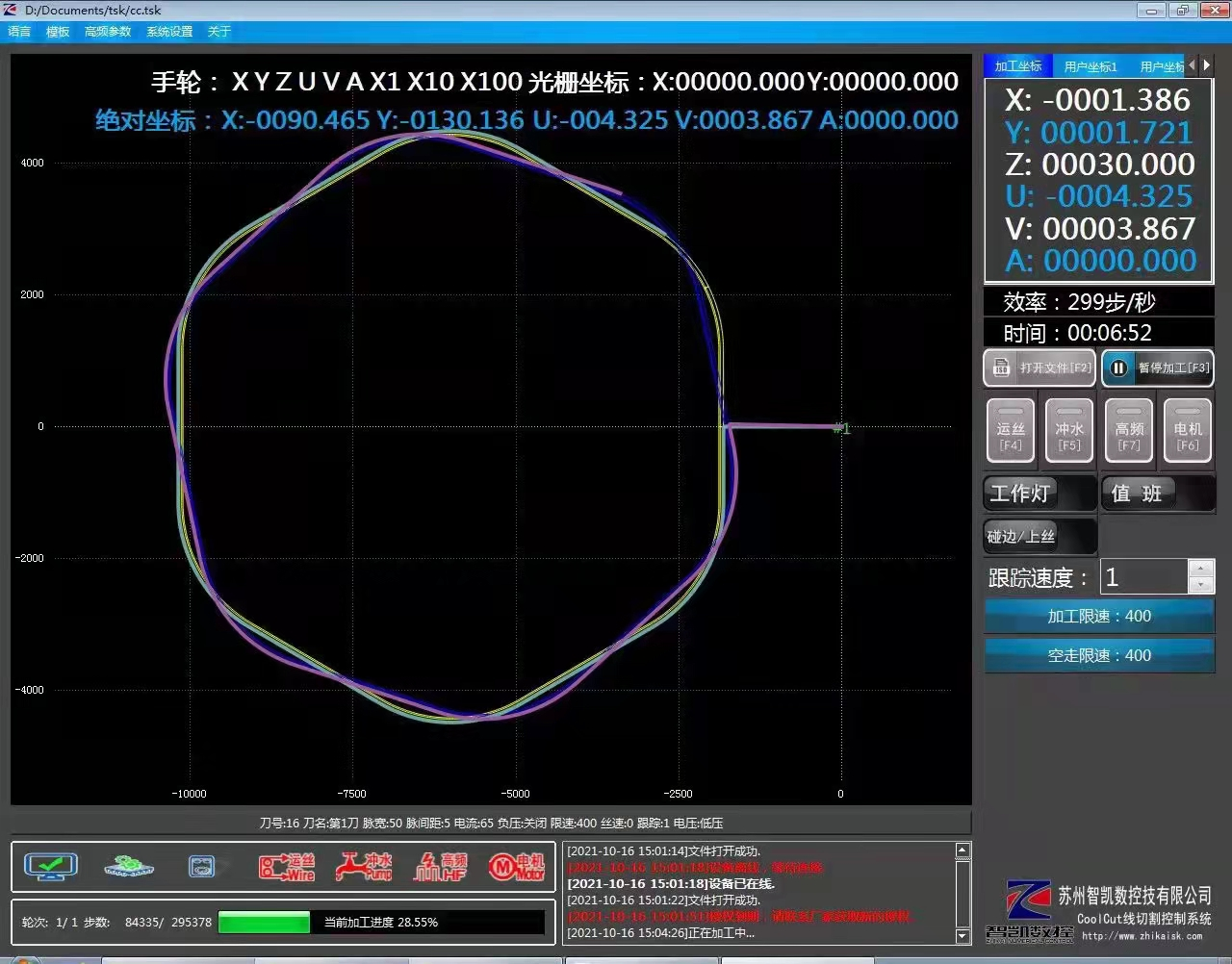
Task: Click the small controller box icon
Action: [x=201, y=866]
